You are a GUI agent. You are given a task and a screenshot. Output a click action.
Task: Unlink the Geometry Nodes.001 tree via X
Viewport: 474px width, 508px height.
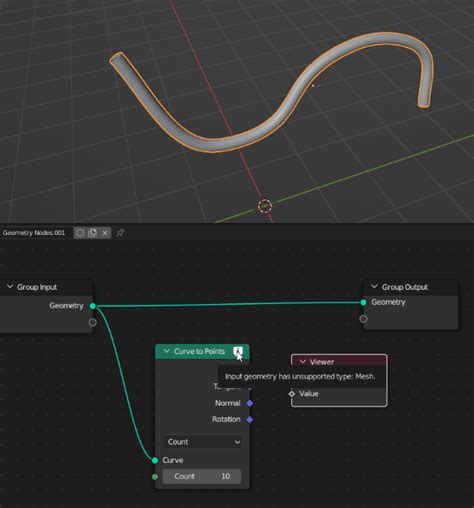coord(105,233)
